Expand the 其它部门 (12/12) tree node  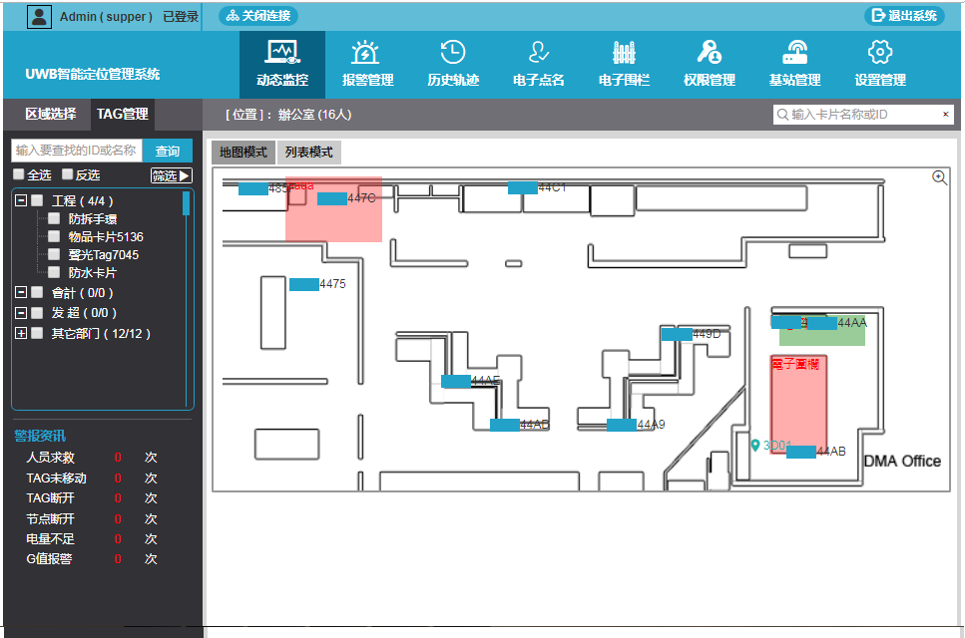(20, 333)
